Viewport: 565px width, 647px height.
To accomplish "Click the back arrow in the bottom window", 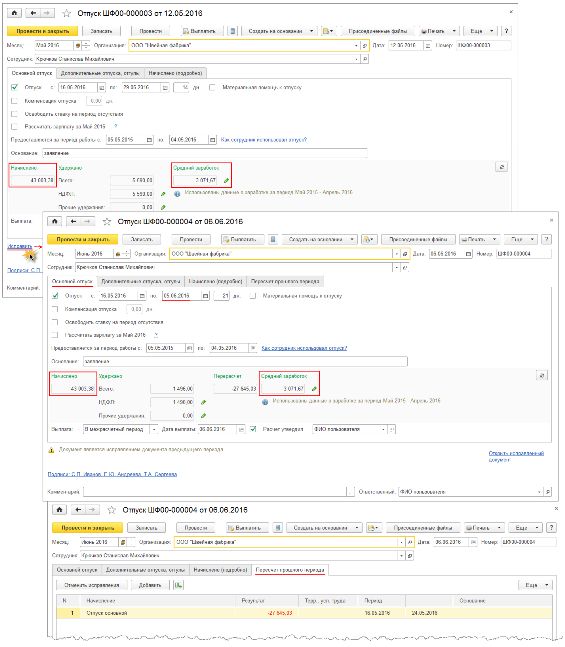I will (x=78, y=510).
